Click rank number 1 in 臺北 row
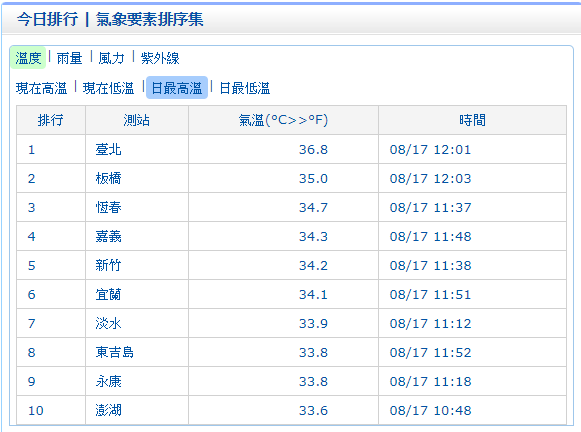This screenshot has height=432, width=581. [x=31, y=150]
